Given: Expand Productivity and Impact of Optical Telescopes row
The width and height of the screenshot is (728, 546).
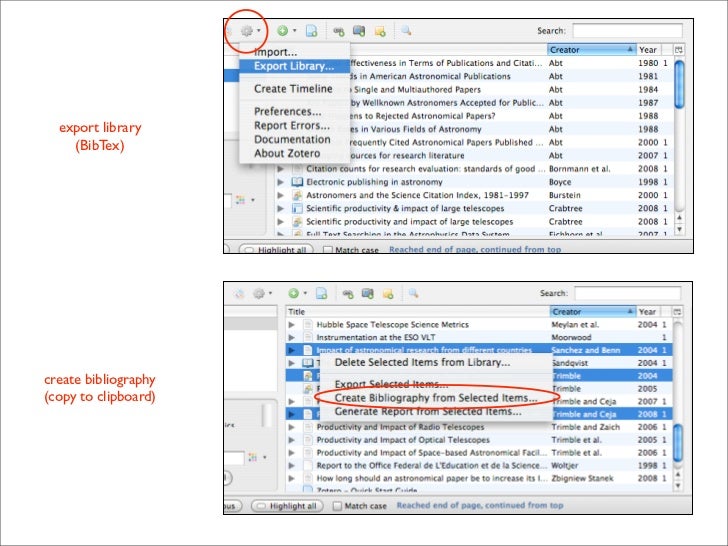Looking at the screenshot, I should [292, 440].
